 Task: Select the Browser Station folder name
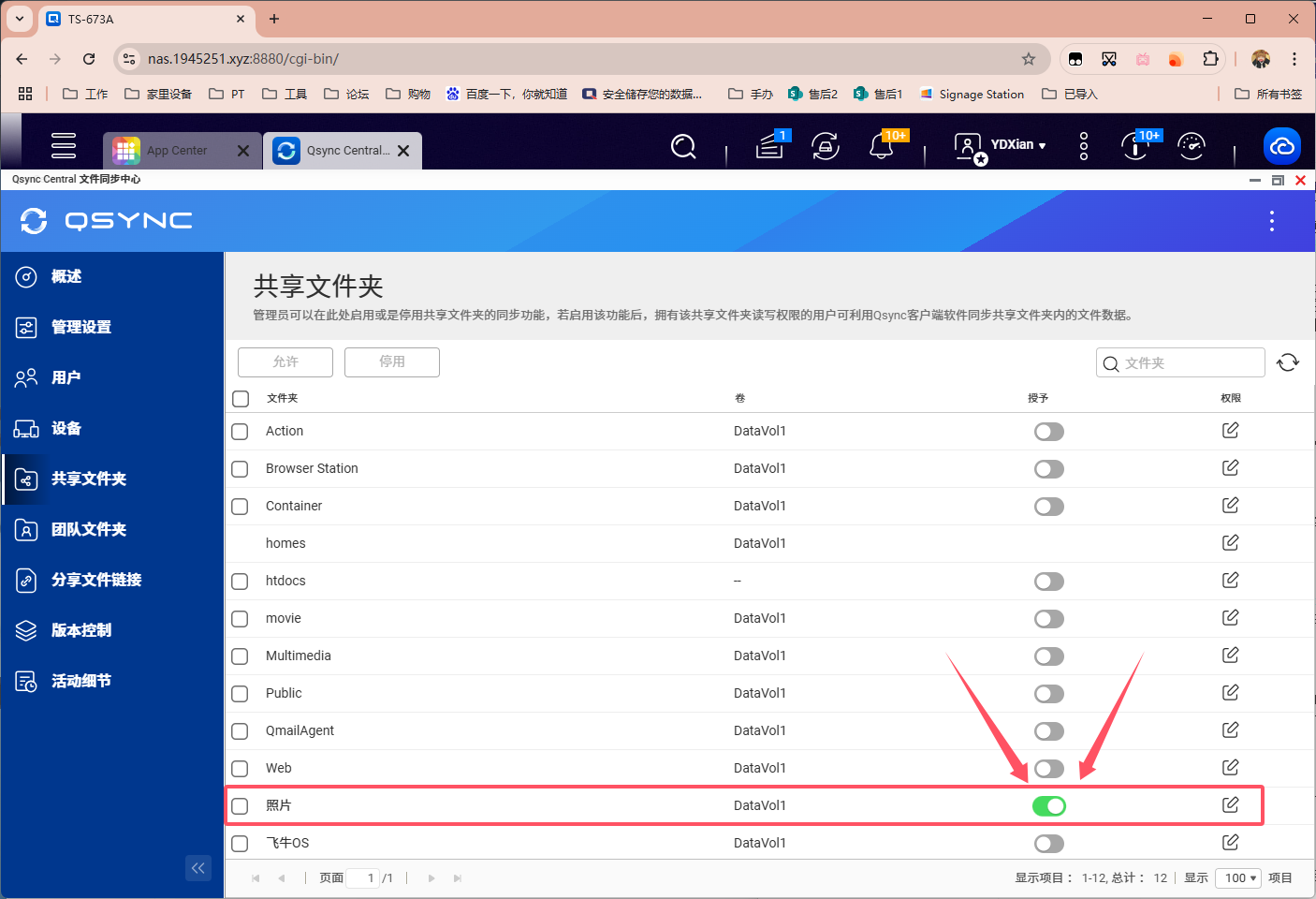tap(312, 468)
